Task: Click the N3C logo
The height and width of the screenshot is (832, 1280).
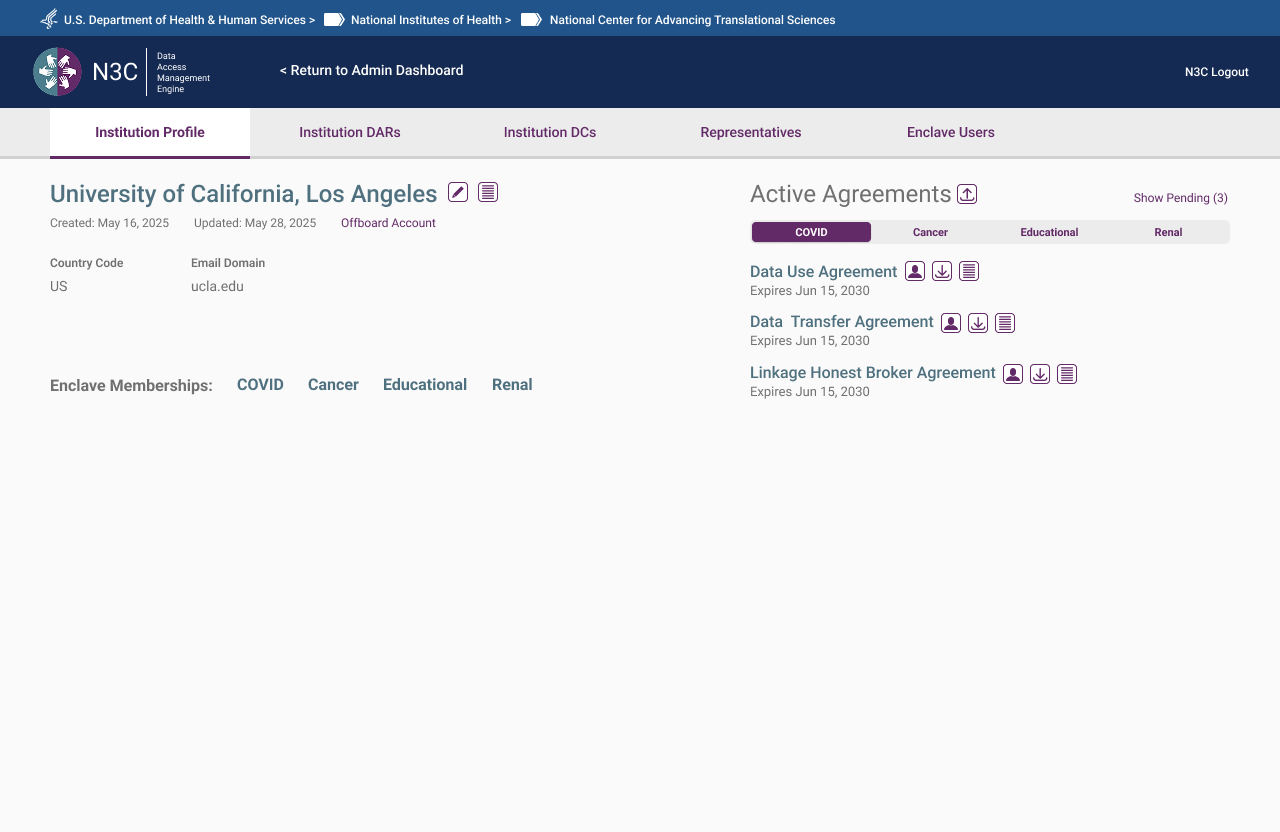Action: point(57,71)
